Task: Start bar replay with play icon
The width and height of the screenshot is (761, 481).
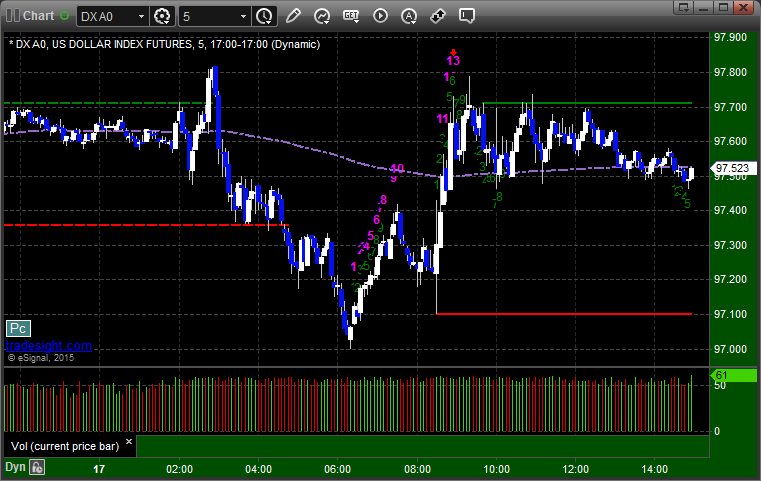Action: tap(380, 16)
